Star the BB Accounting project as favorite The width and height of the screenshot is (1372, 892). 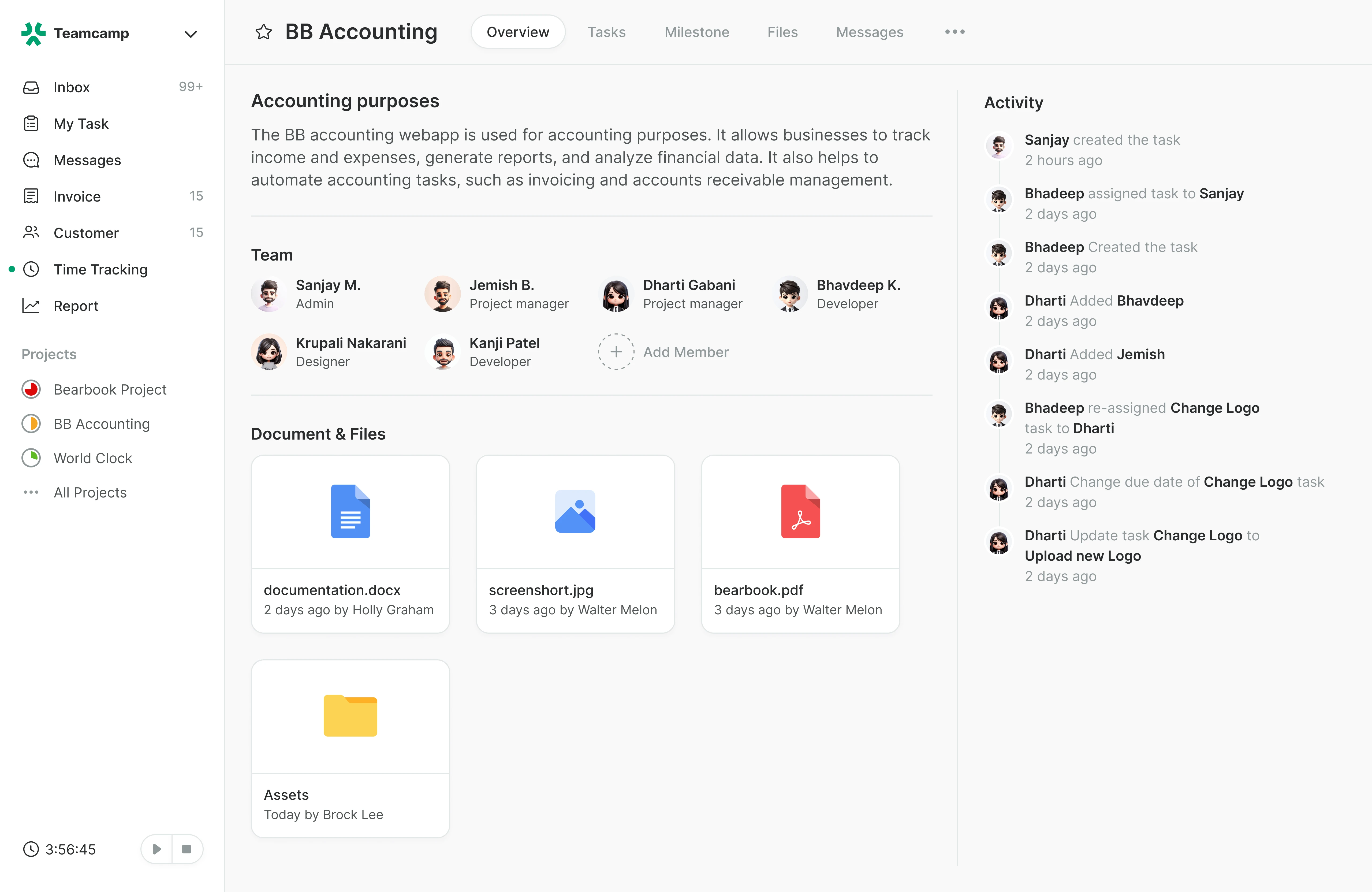pyautogui.click(x=263, y=32)
